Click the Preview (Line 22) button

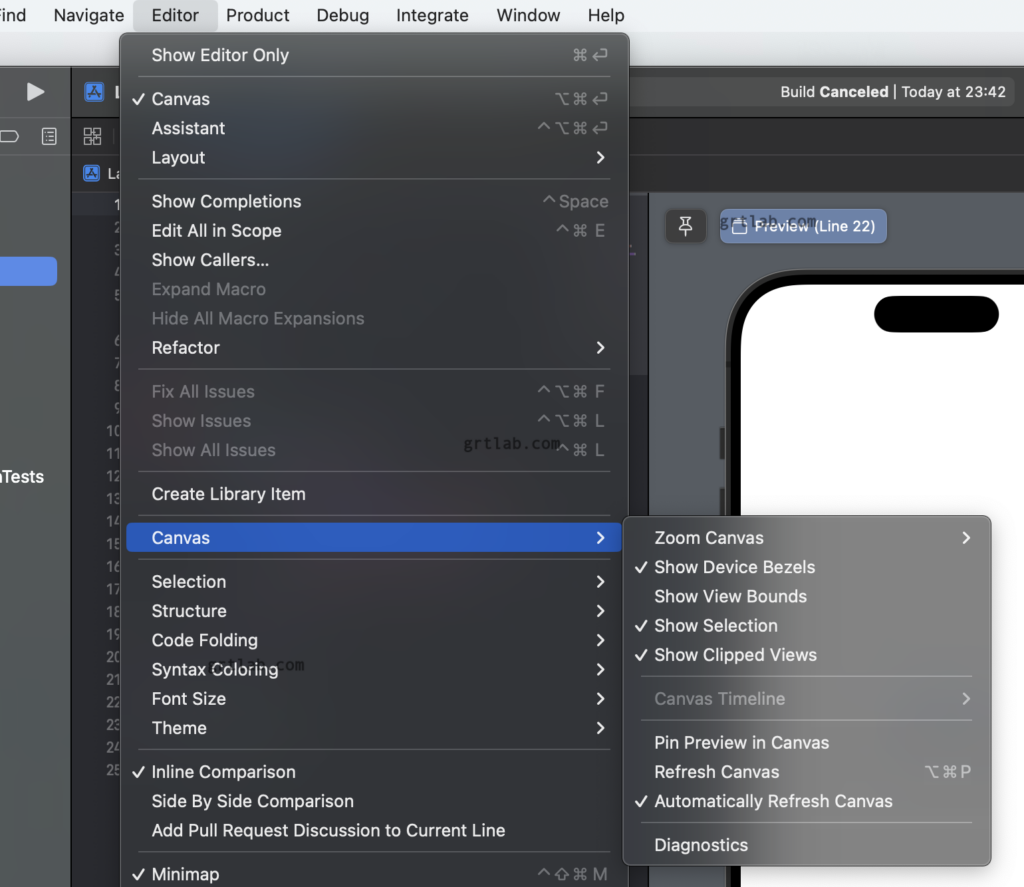(803, 227)
